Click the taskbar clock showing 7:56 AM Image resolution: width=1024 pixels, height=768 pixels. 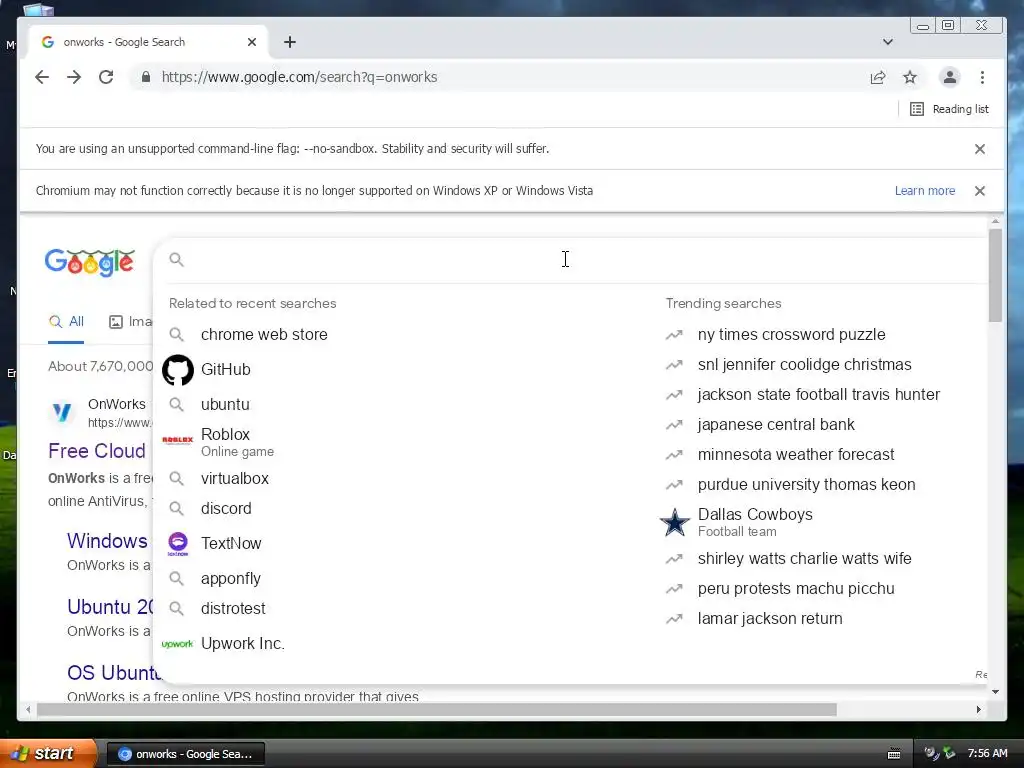pyautogui.click(x=987, y=753)
